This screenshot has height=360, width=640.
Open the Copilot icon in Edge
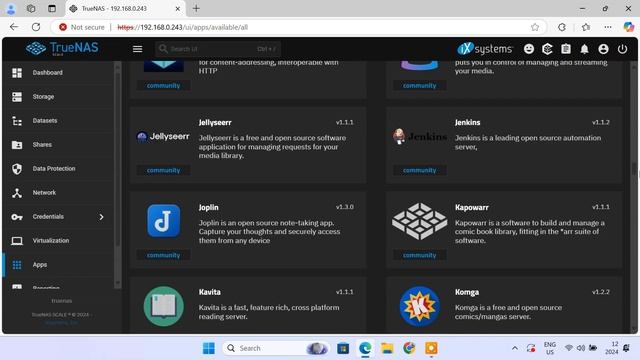[x=629, y=27]
